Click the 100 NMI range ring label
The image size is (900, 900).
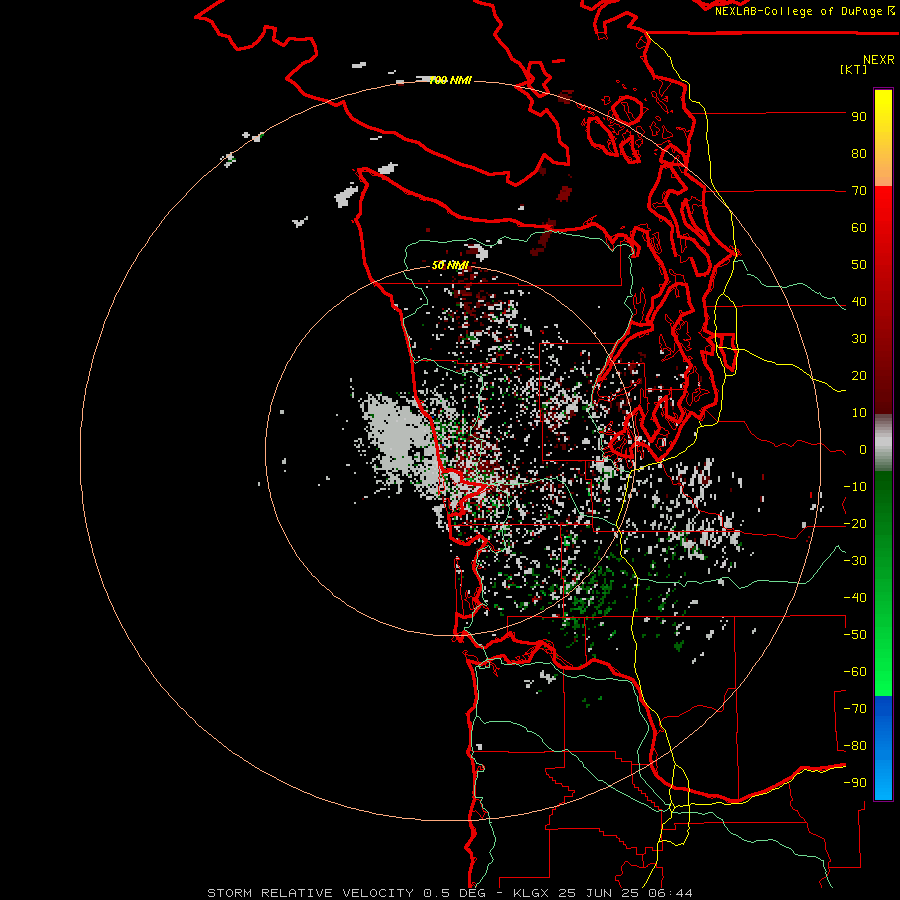pos(451,80)
